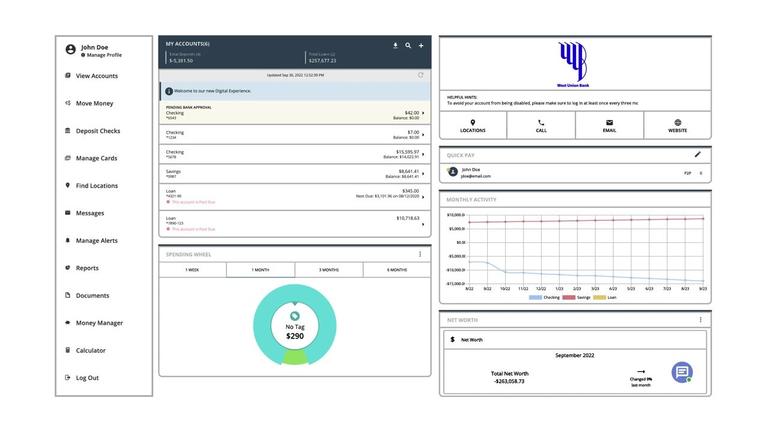The height and width of the screenshot is (432, 768).
Task: Click the Locations button under the bank logo
Action: coord(473,125)
